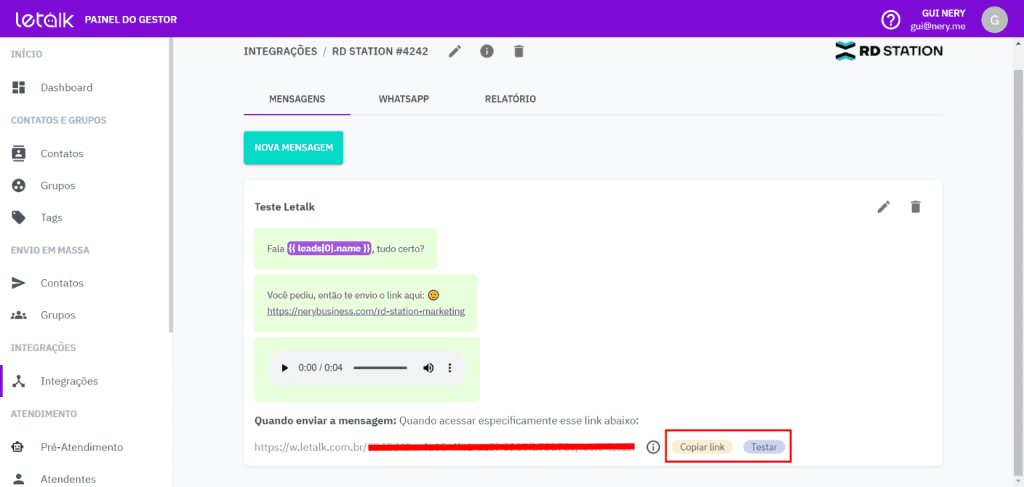Image resolution: width=1024 pixels, height=487 pixels.
Task: Click the Integrações sidebar icon
Action: tap(19, 381)
